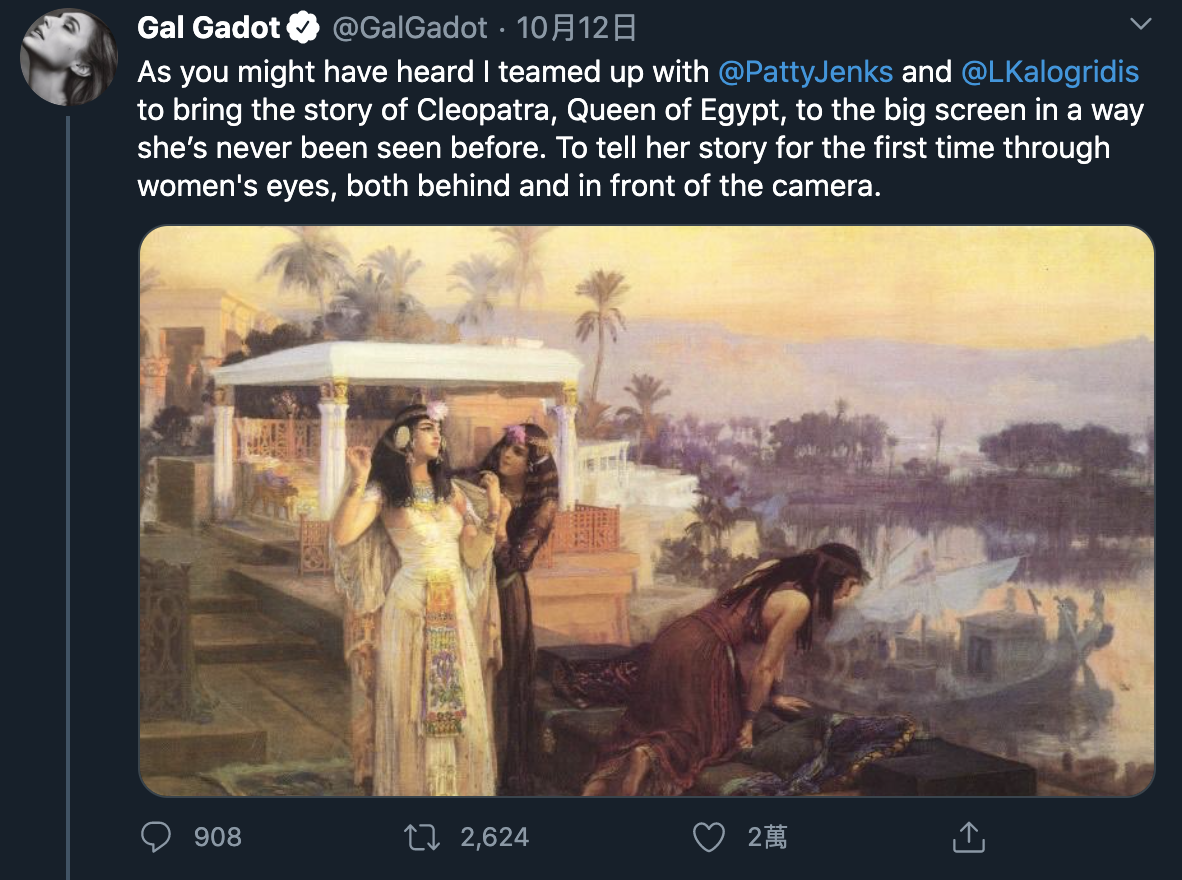Click the @GalGadot handle

pyautogui.click(x=408, y=28)
